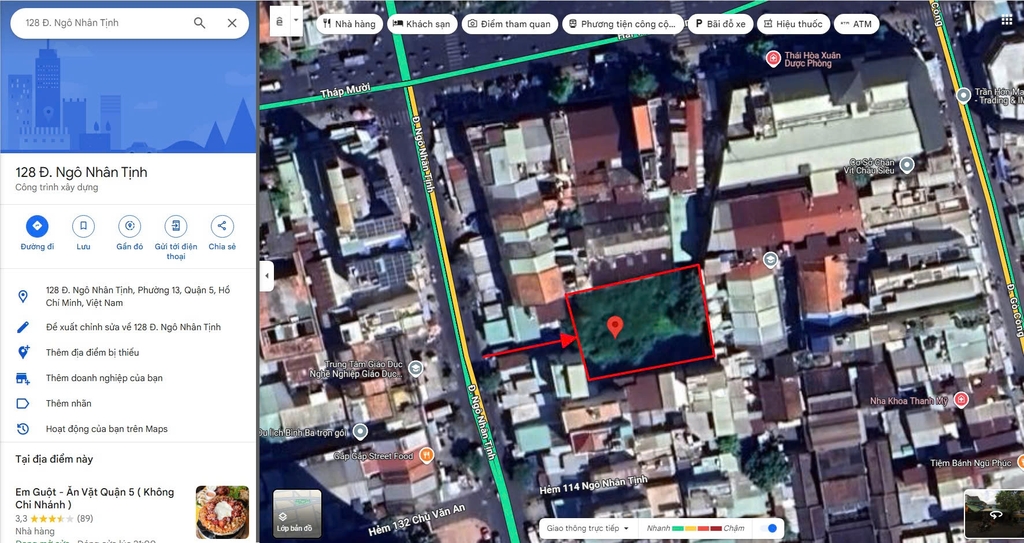Select the Hiệu thuốc filter chip
This screenshot has height=543, width=1024.
coord(793,24)
